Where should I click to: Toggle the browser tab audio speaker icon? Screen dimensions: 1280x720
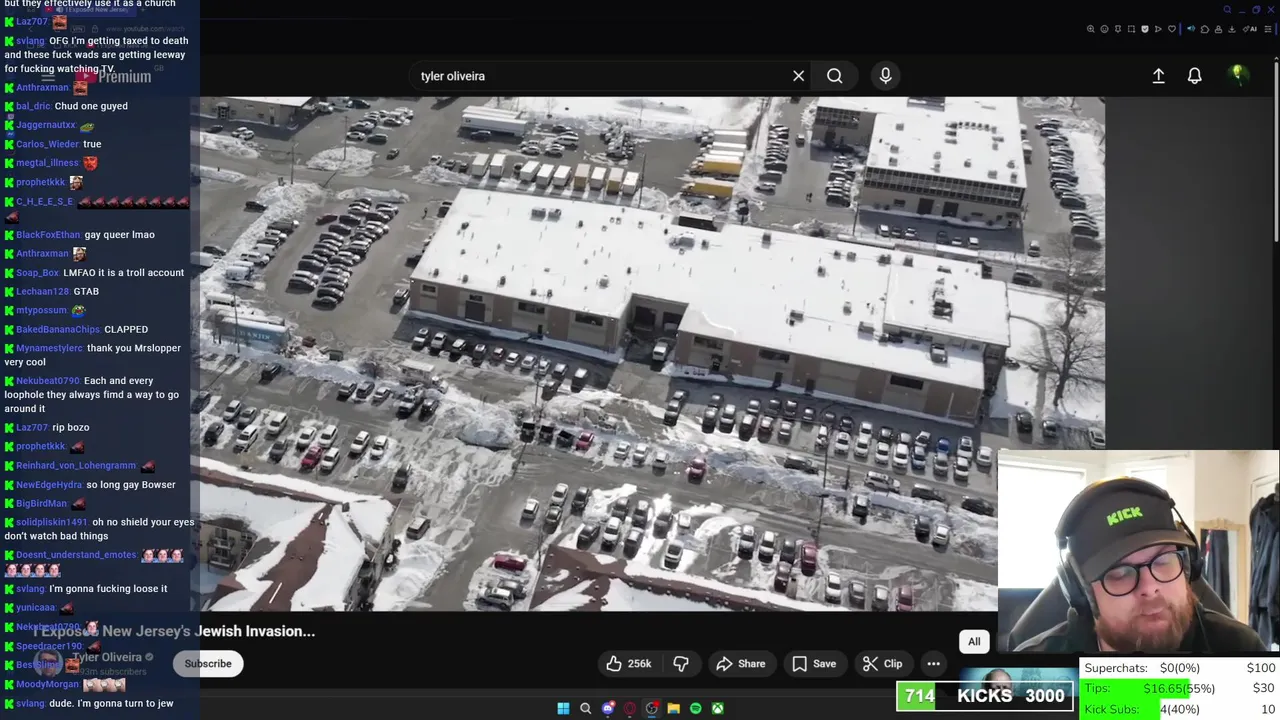pos(1191,29)
